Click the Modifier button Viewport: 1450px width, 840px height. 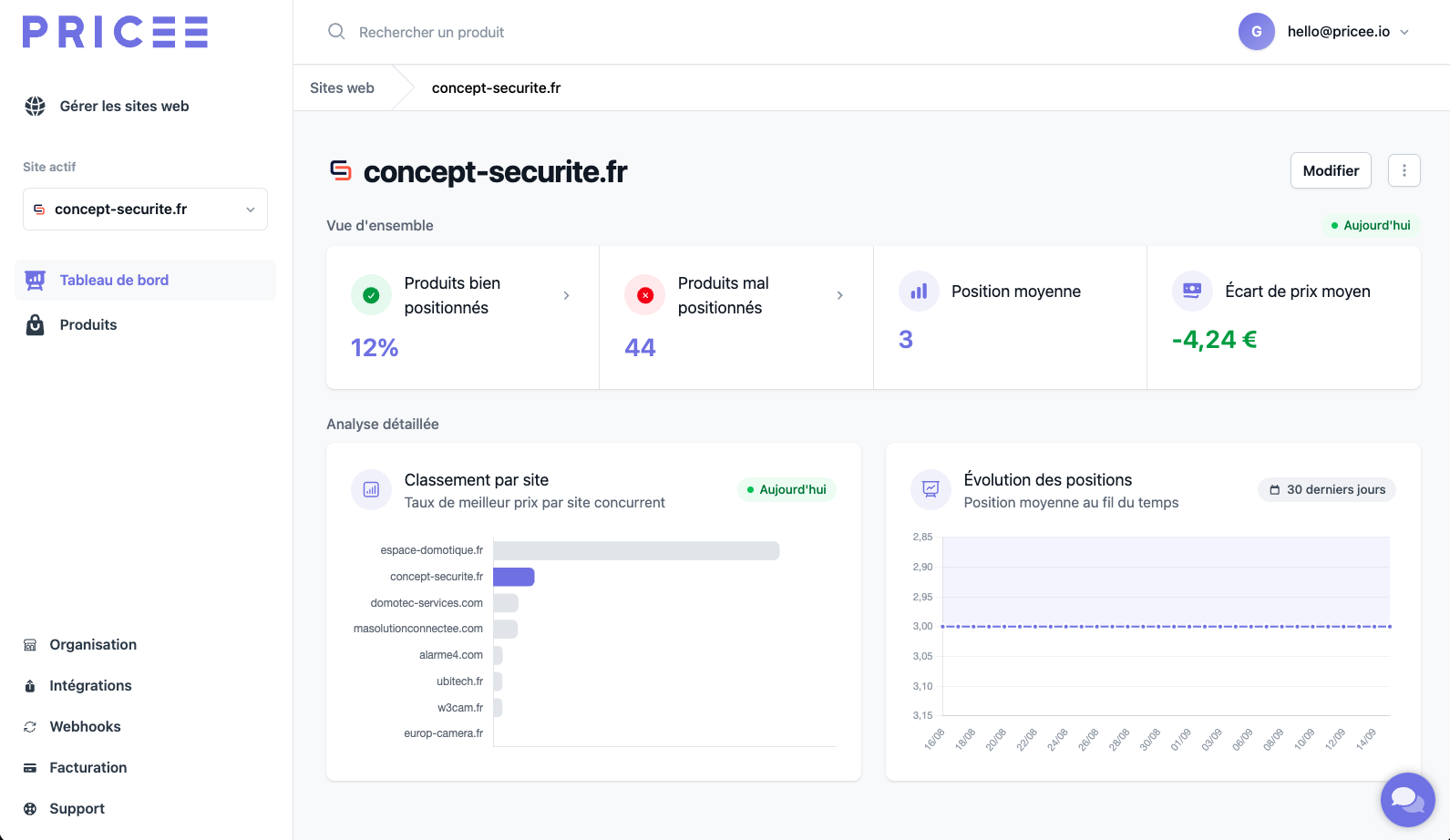pyautogui.click(x=1331, y=170)
